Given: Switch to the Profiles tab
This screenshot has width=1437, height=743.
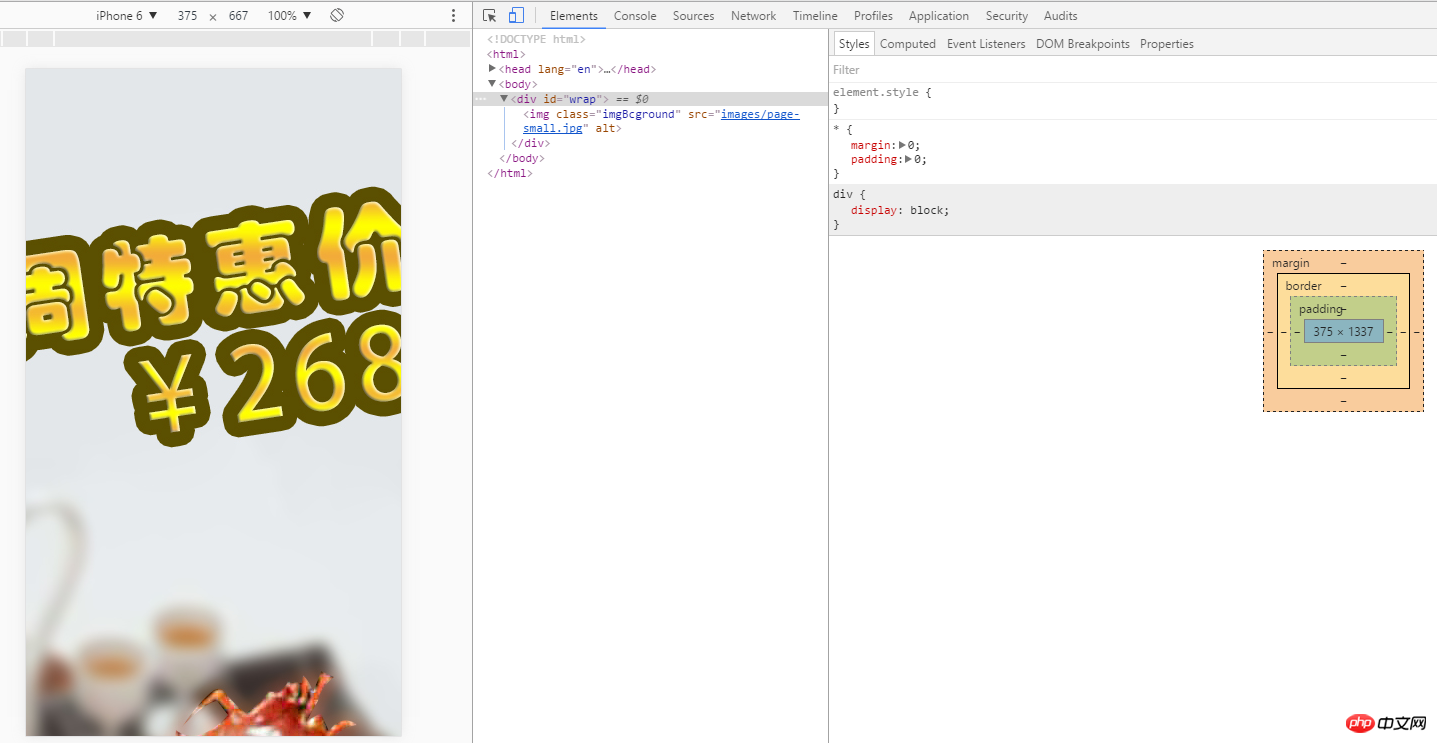Looking at the screenshot, I should tap(873, 15).
